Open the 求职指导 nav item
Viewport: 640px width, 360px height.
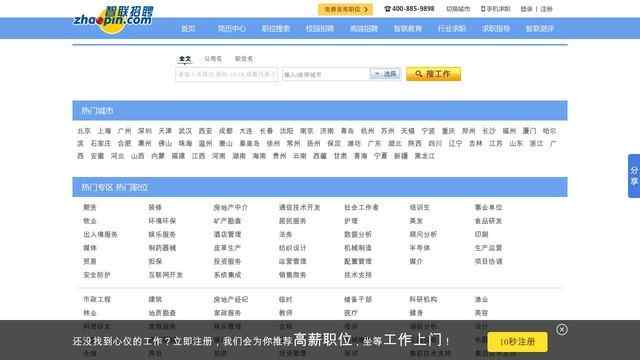496,29
